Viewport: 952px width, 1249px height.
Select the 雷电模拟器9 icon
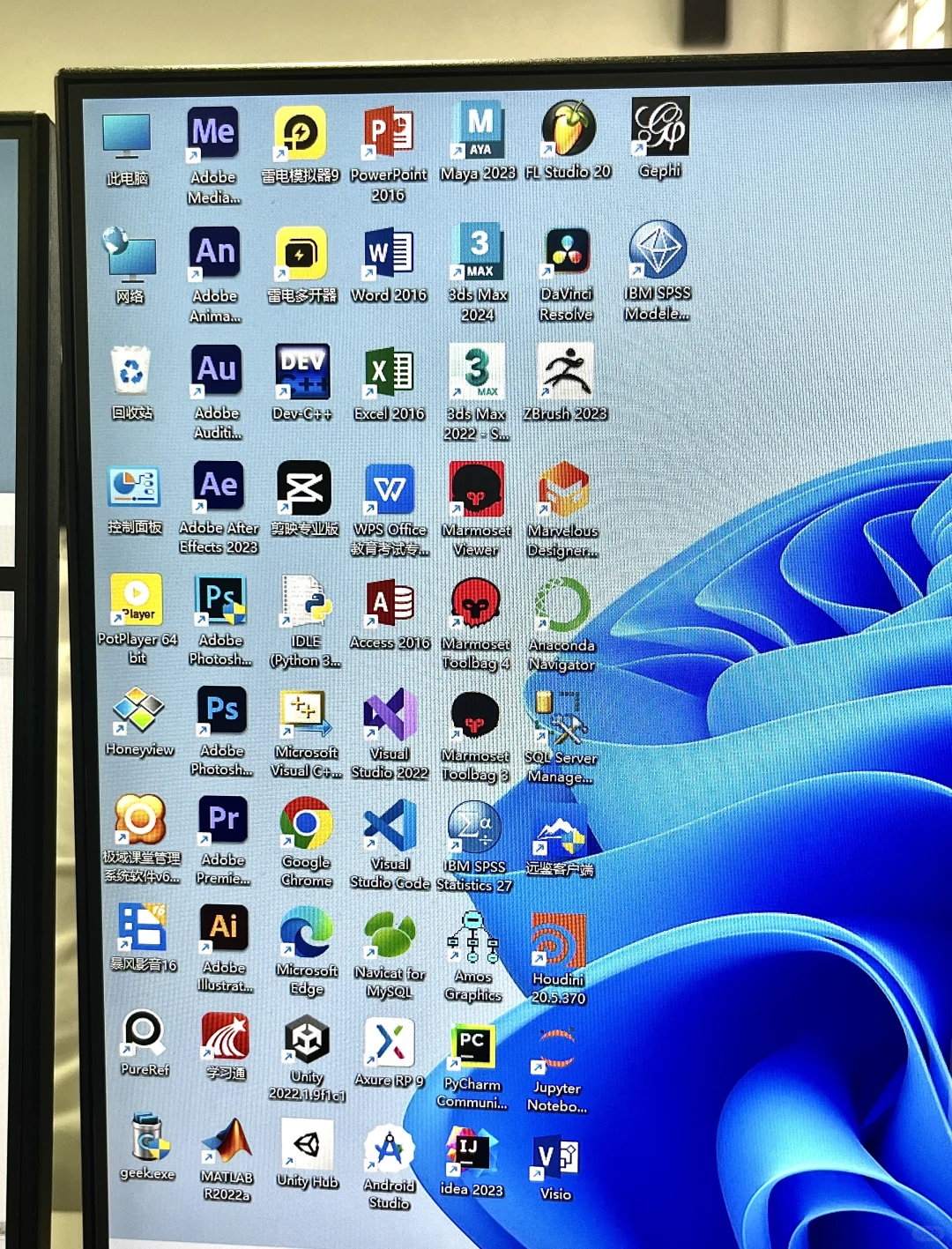click(301, 133)
